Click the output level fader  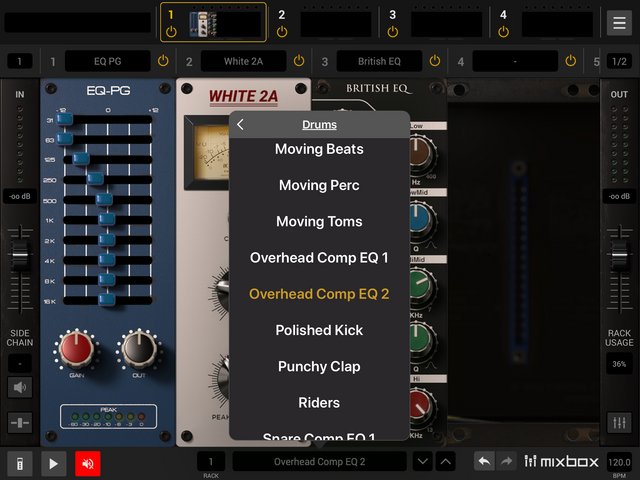pyautogui.click(x=619, y=255)
